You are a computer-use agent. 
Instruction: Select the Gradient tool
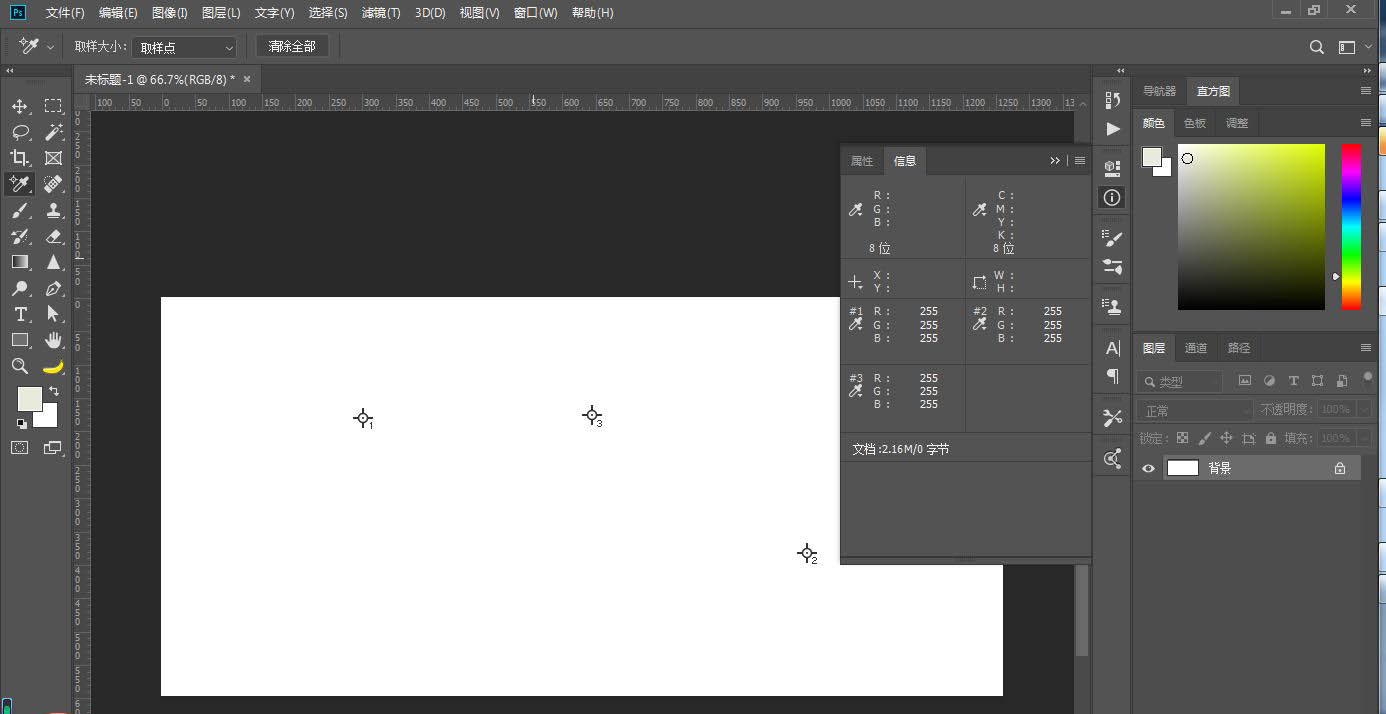20,262
